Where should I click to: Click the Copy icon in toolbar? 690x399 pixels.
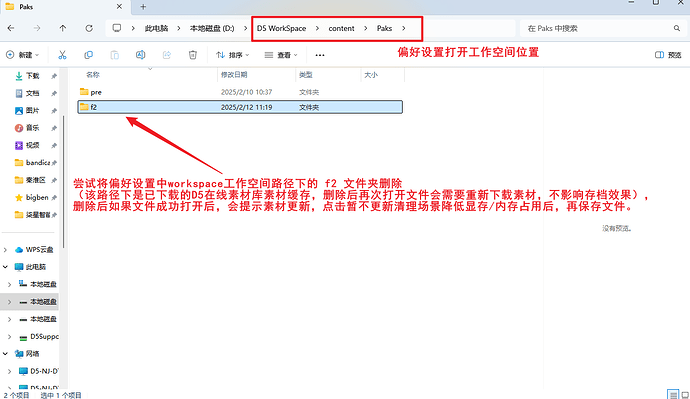(88, 55)
